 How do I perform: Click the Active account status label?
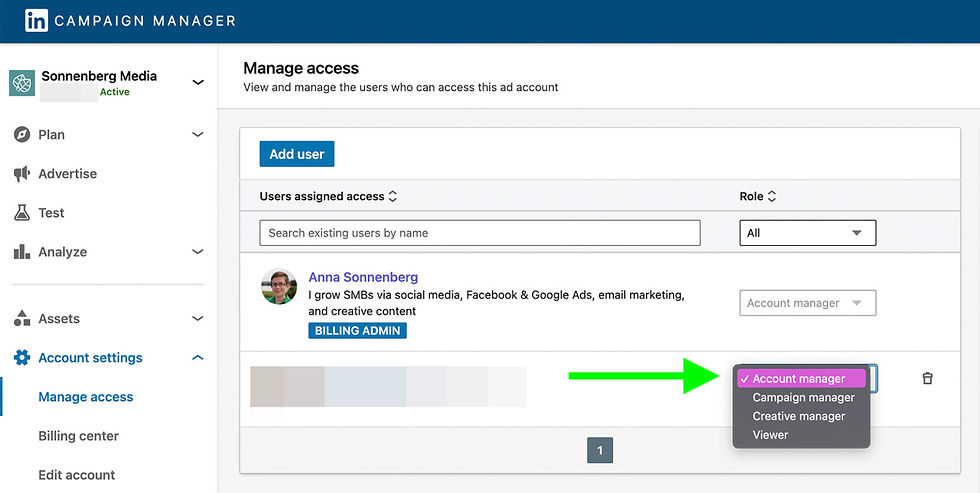114,92
